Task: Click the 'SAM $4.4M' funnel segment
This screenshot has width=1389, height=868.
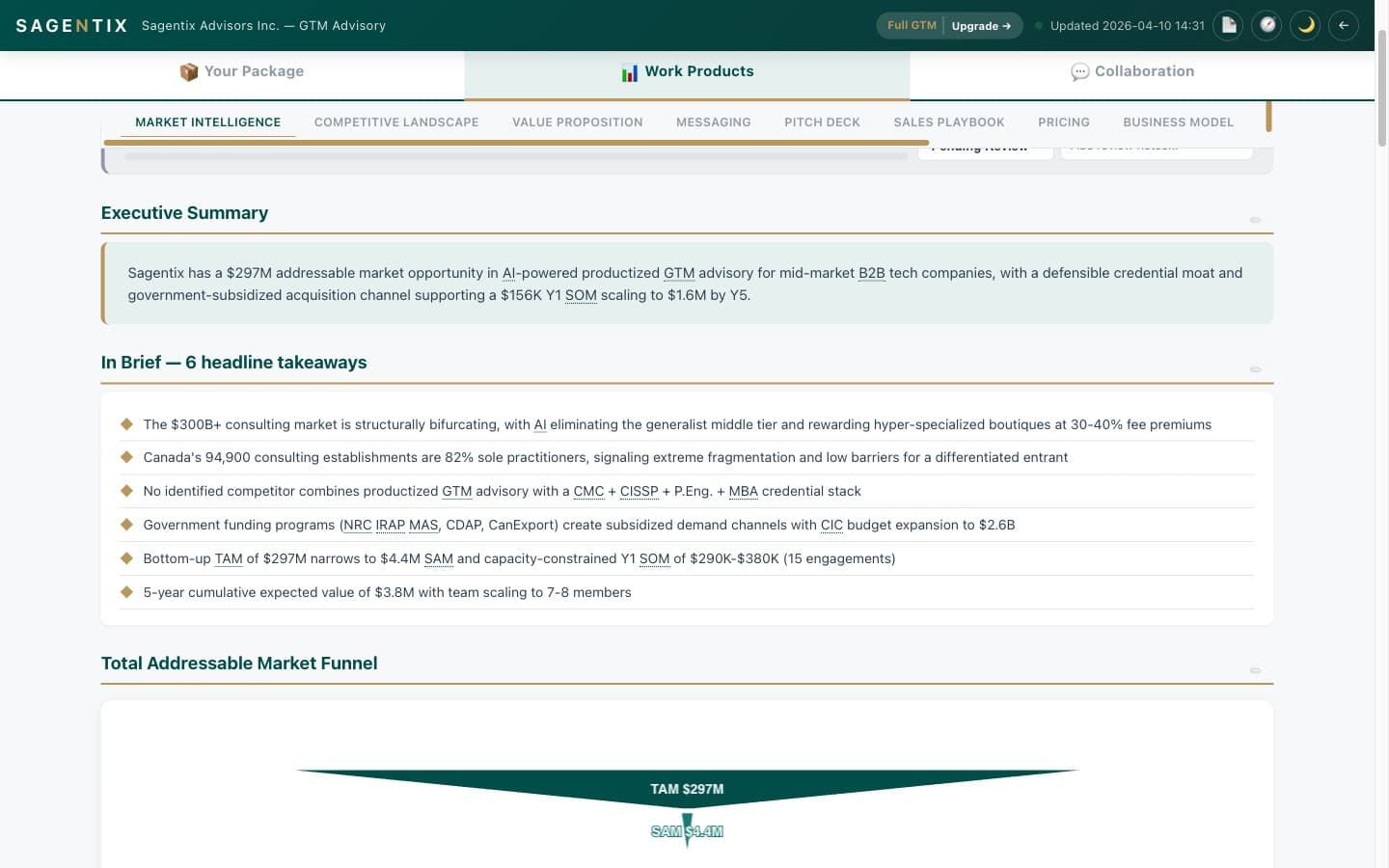Action: point(687,830)
